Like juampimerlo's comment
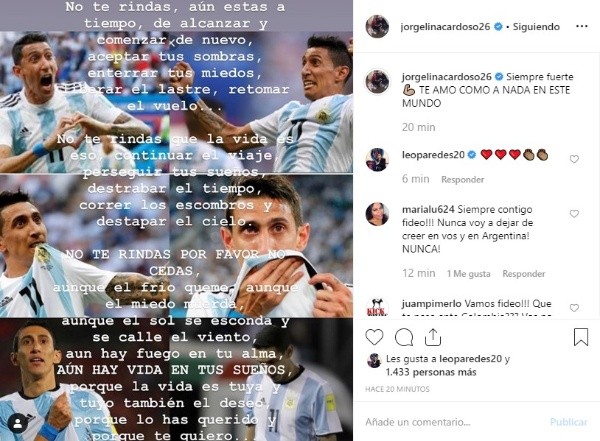This screenshot has width=600, height=441. [574, 307]
